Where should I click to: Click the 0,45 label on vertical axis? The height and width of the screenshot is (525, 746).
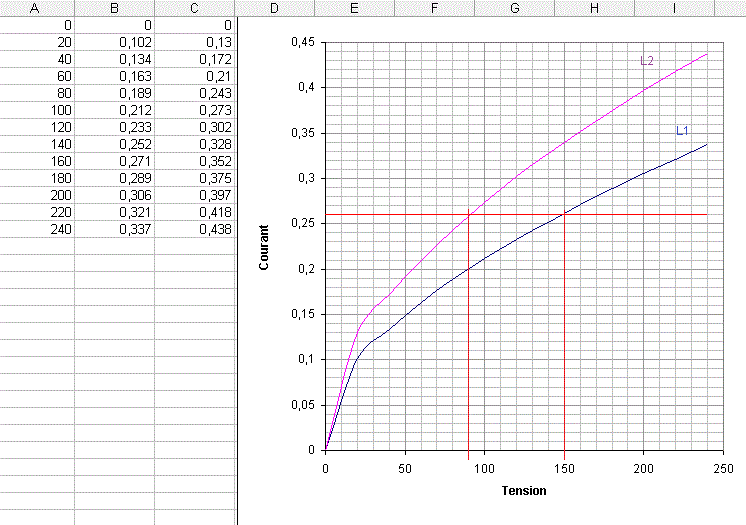coord(303,42)
